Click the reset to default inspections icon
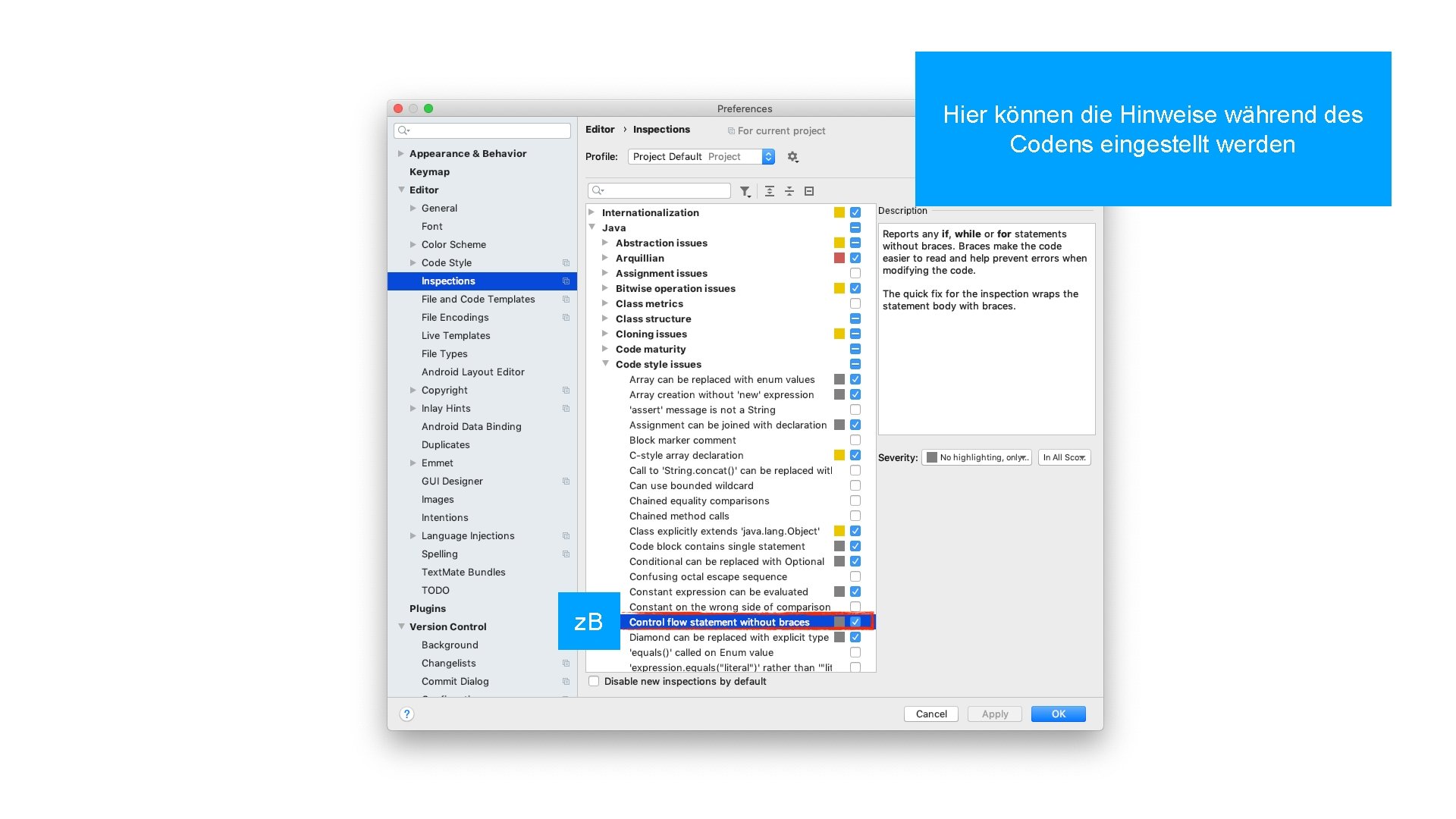Screen dimensions: 1456x819 [x=811, y=192]
